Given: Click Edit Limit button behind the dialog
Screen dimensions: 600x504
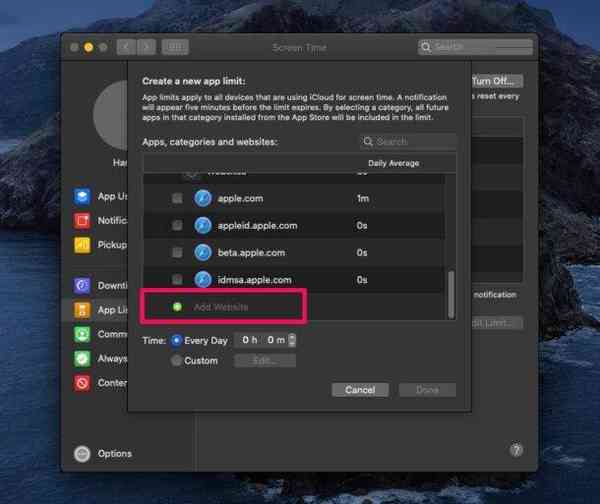Looking at the screenshot, I should [497, 323].
